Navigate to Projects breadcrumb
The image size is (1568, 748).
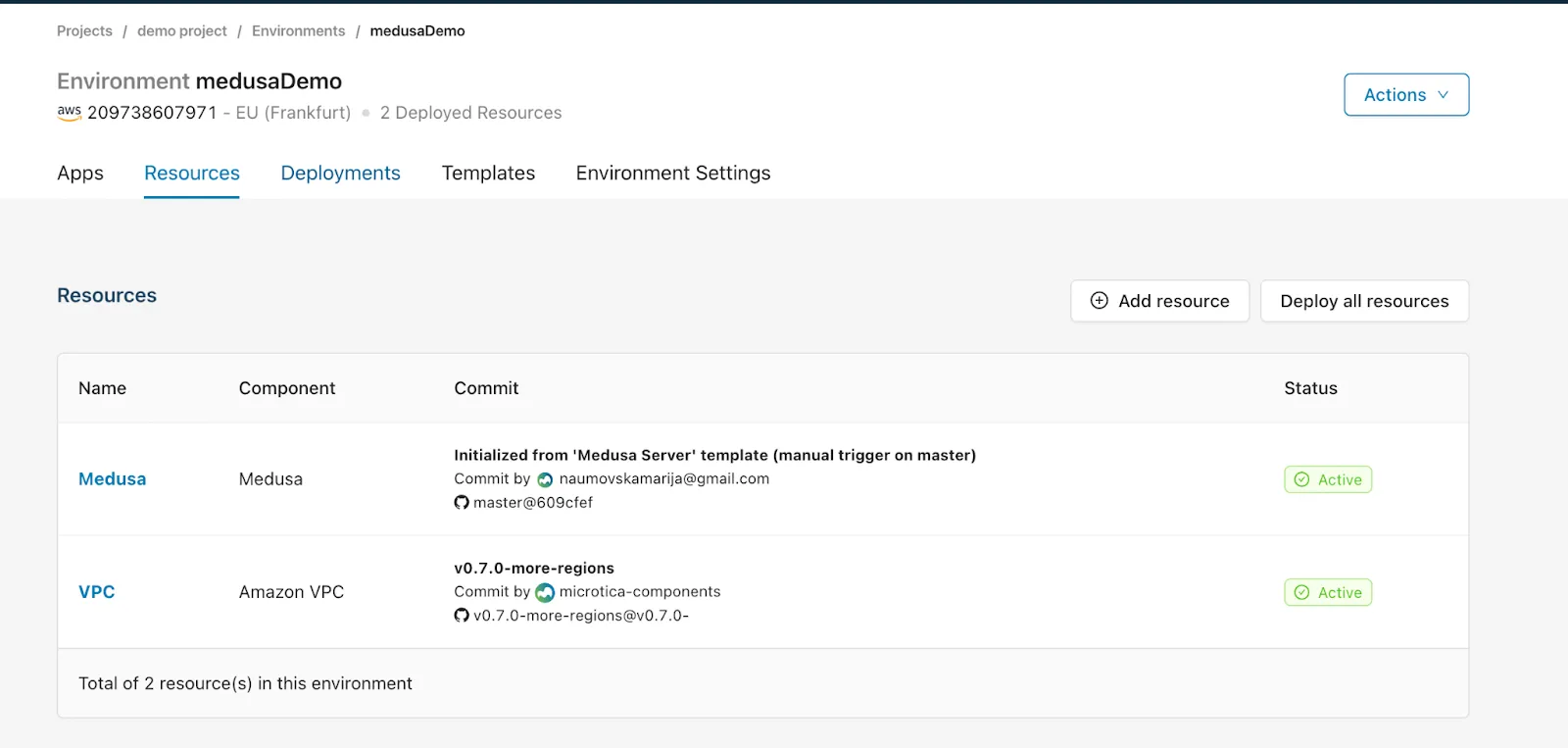point(84,31)
